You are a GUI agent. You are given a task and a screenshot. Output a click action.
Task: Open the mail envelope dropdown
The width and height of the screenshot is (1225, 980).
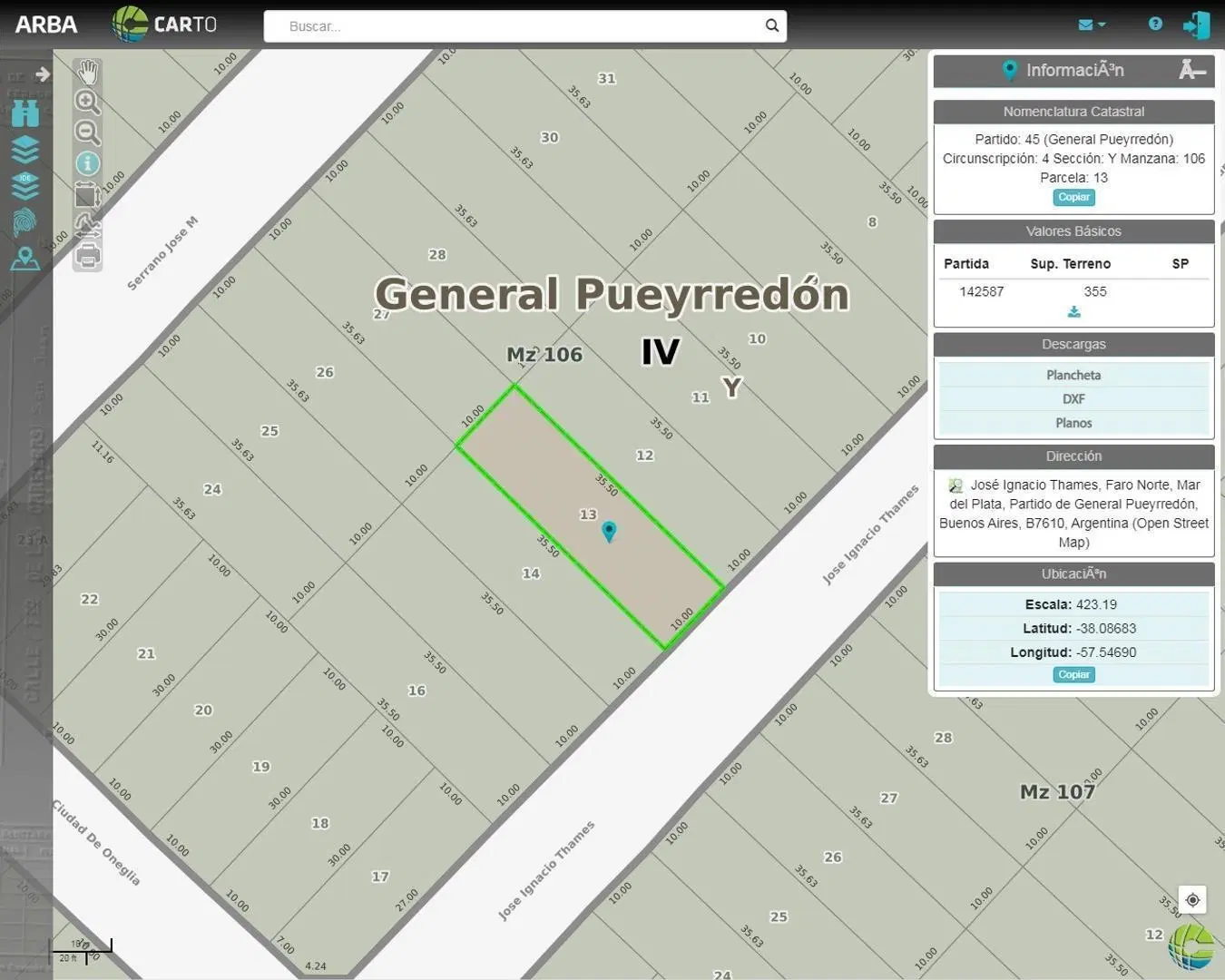click(1091, 24)
